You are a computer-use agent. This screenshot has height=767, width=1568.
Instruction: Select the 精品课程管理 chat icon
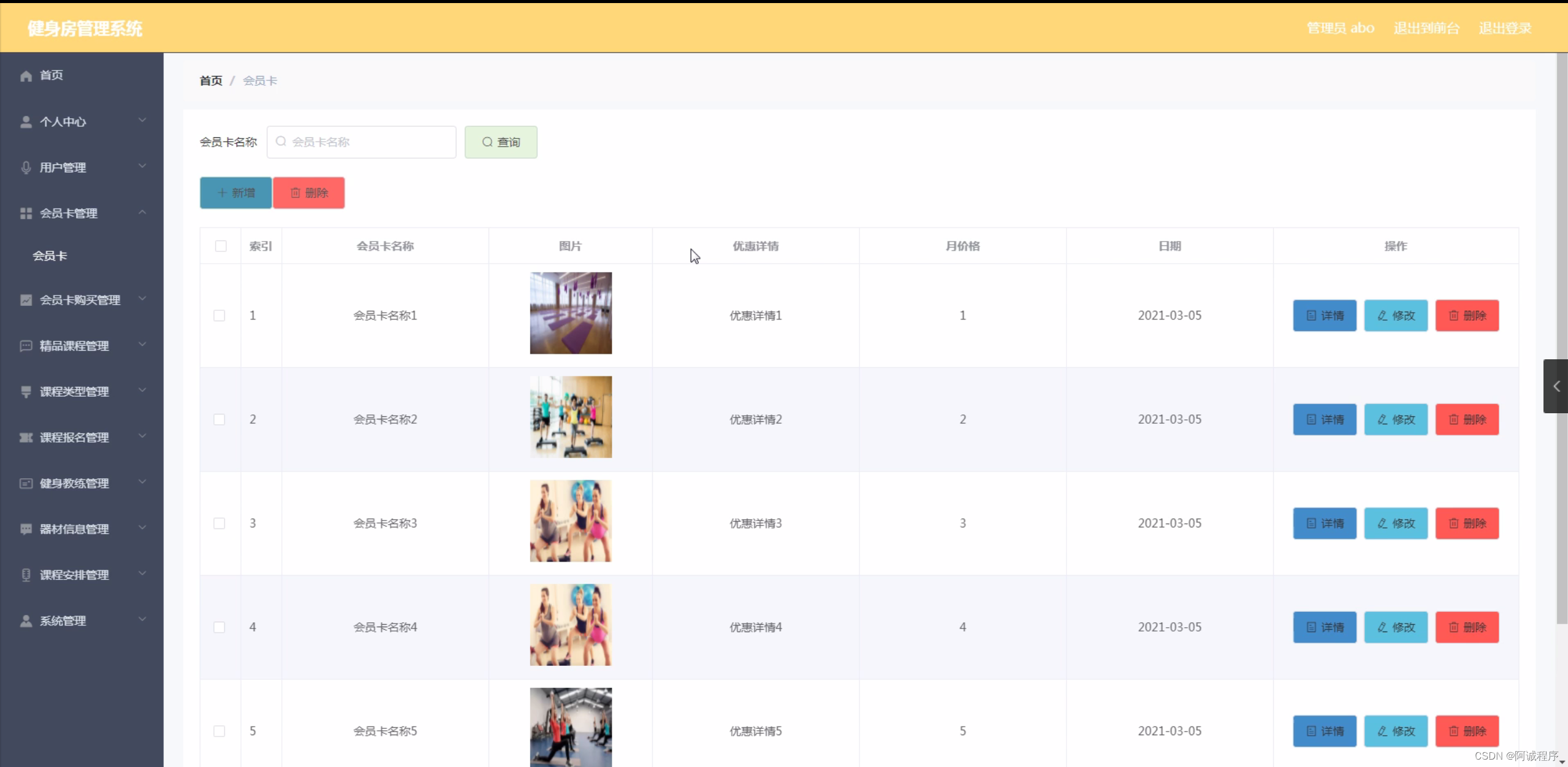[25, 345]
